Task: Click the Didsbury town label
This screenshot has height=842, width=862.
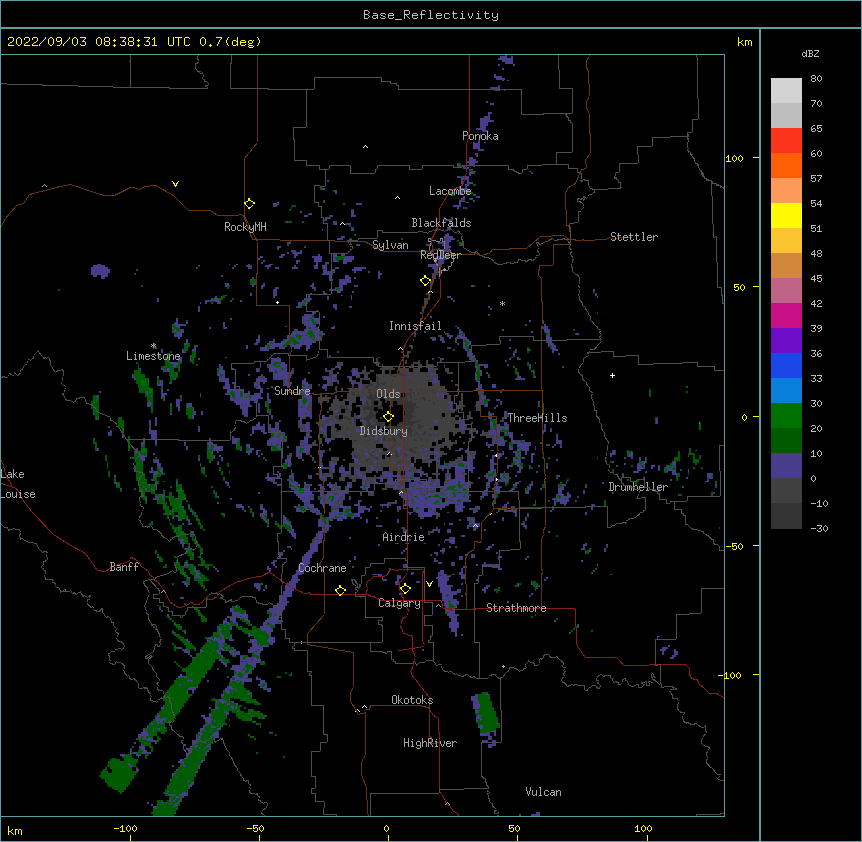Action: pyautogui.click(x=383, y=431)
